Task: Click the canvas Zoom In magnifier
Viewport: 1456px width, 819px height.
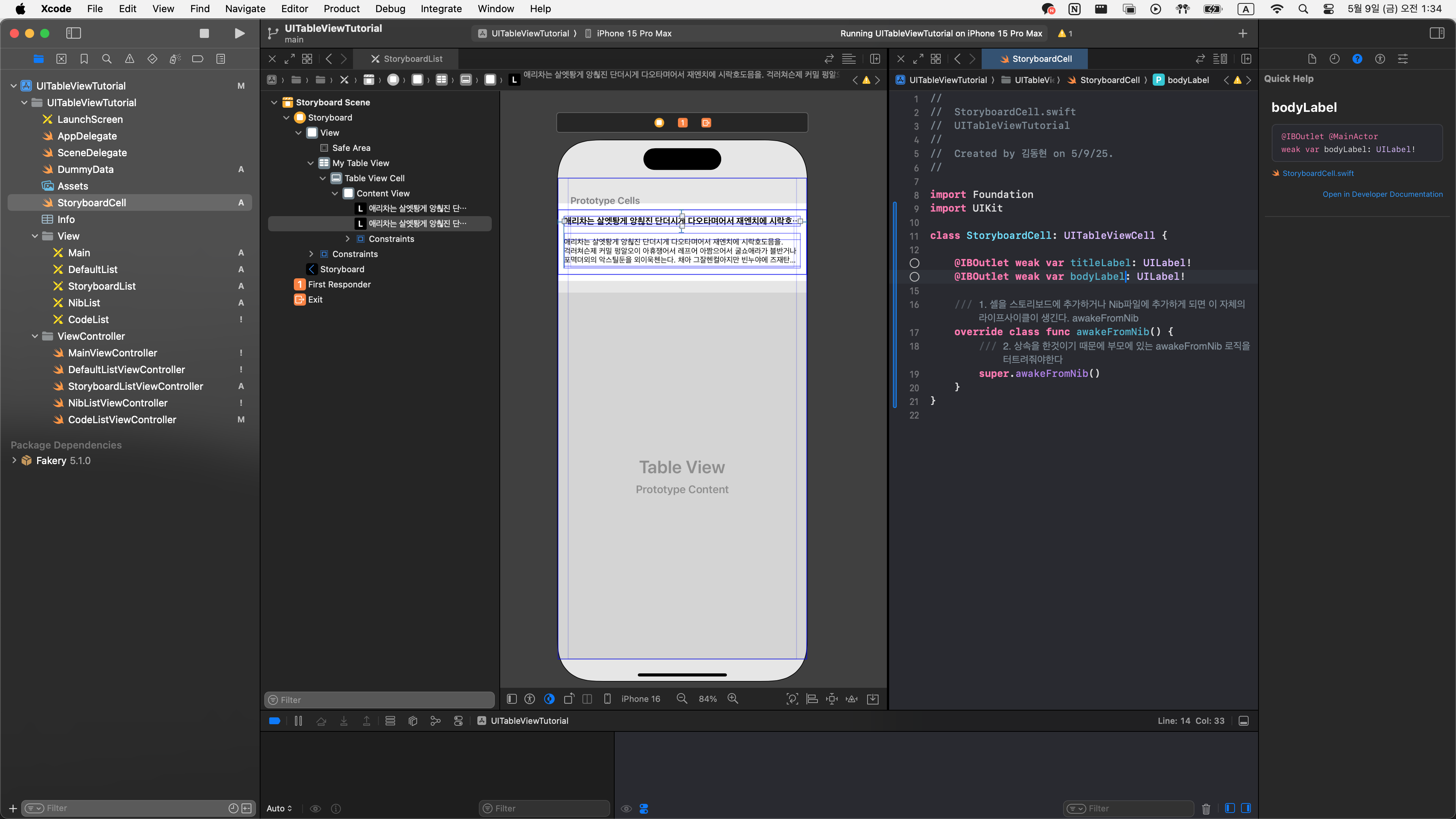Action: (x=733, y=698)
